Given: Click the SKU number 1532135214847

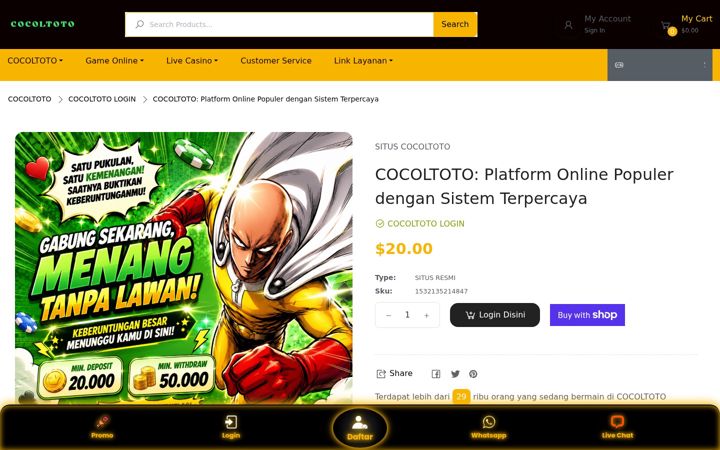Looking at the screenshot, I should (441, 291).
